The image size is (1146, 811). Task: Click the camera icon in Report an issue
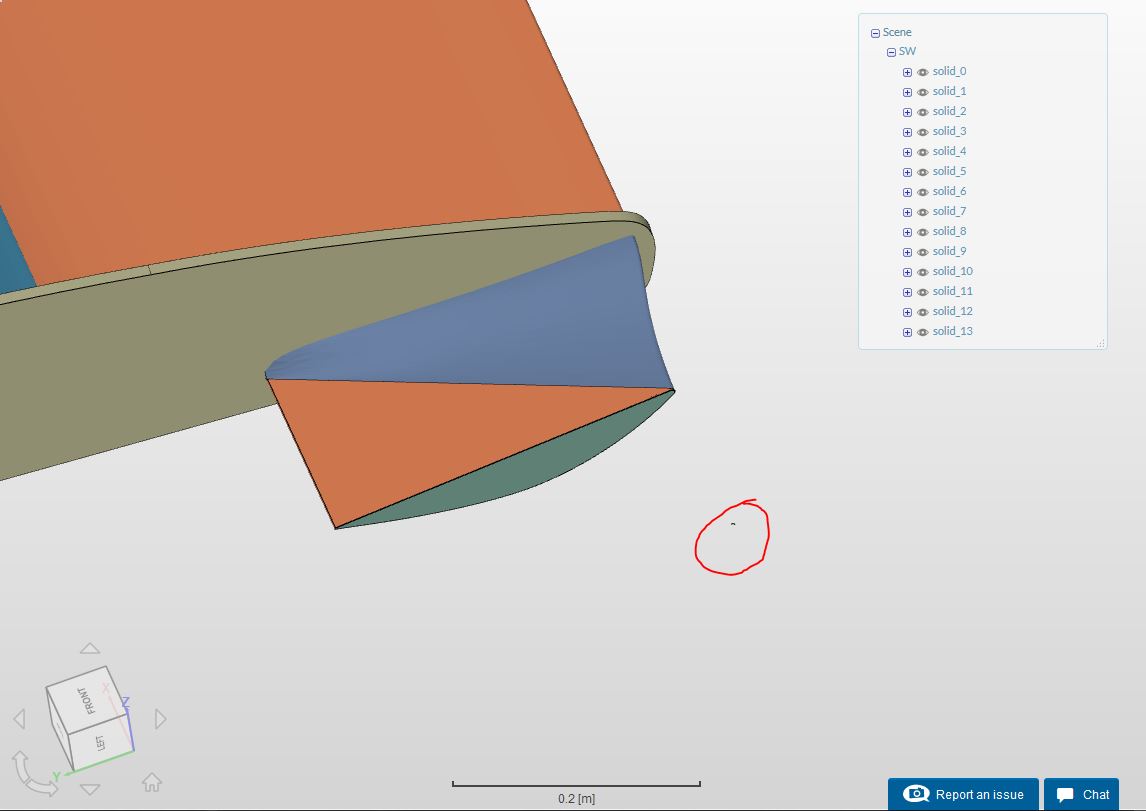pyautogui.click(x=916, y=793)
